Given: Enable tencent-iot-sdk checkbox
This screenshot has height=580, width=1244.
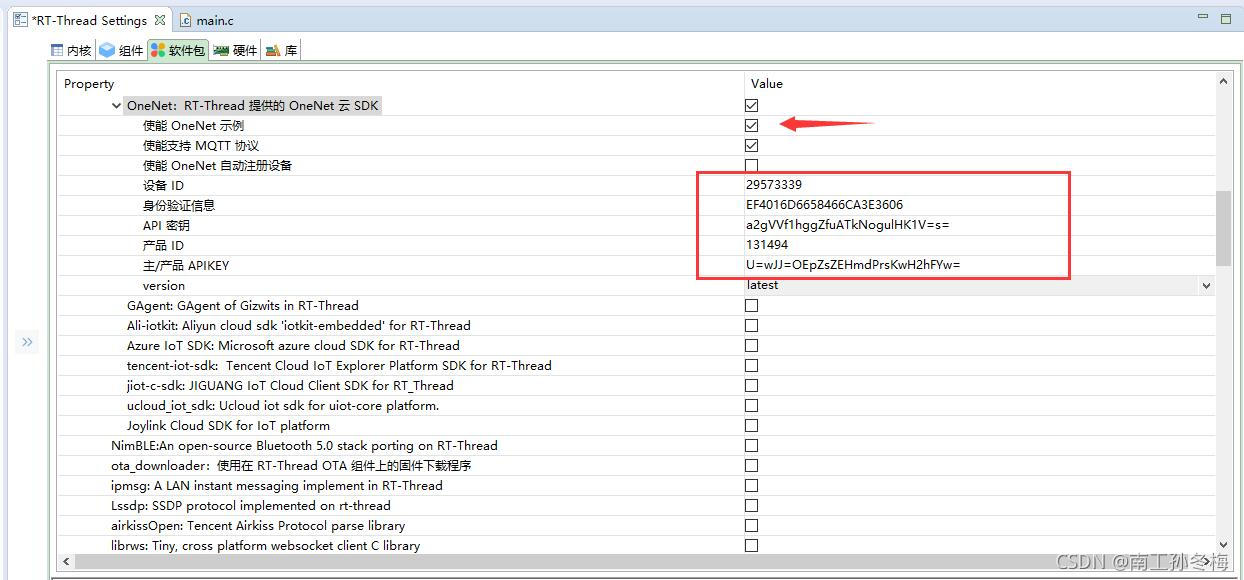Looking at the screenshot, I should click(751, 365).
